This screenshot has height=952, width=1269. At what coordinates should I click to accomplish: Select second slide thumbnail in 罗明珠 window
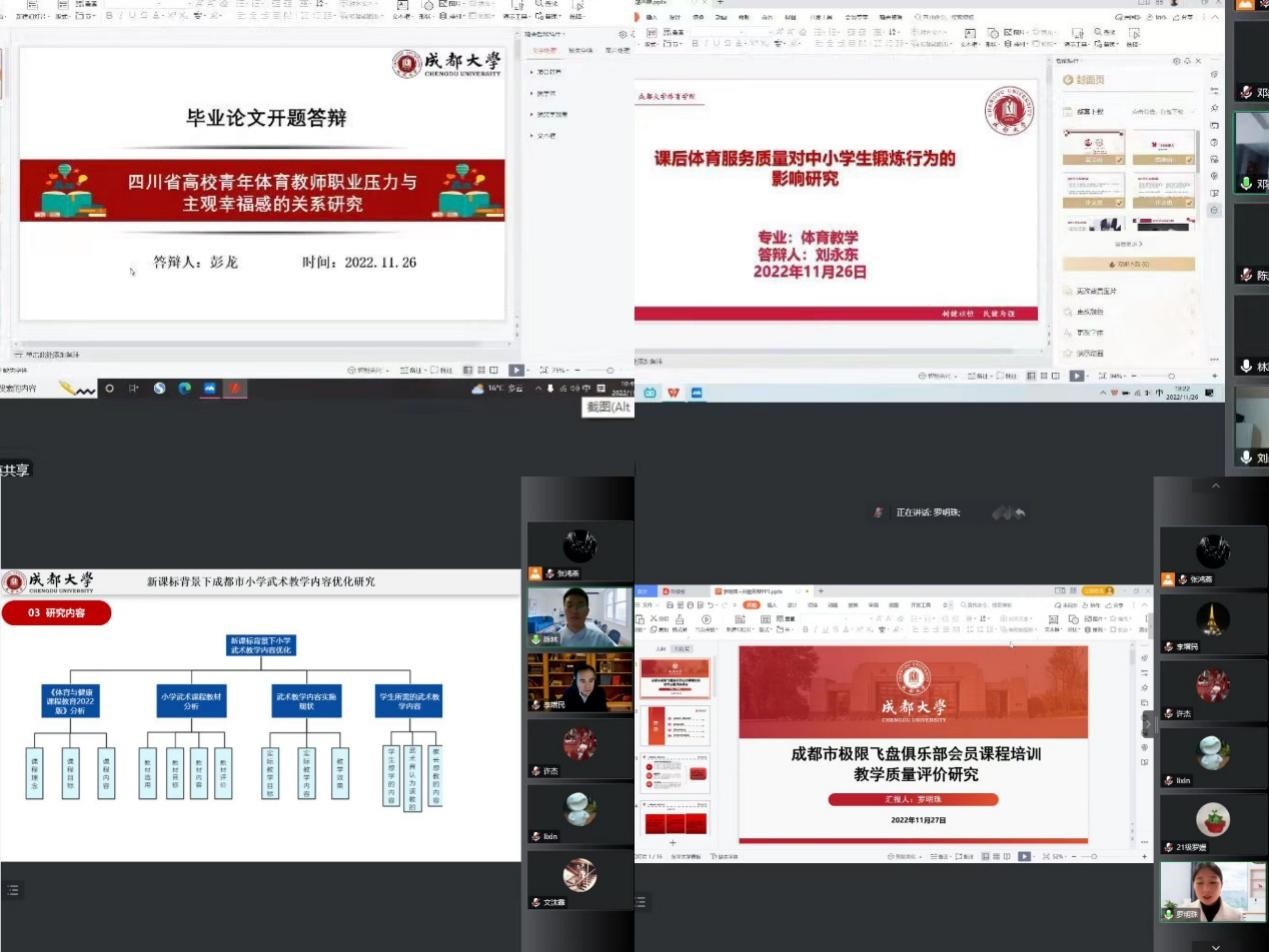click(x=677, y=726)
